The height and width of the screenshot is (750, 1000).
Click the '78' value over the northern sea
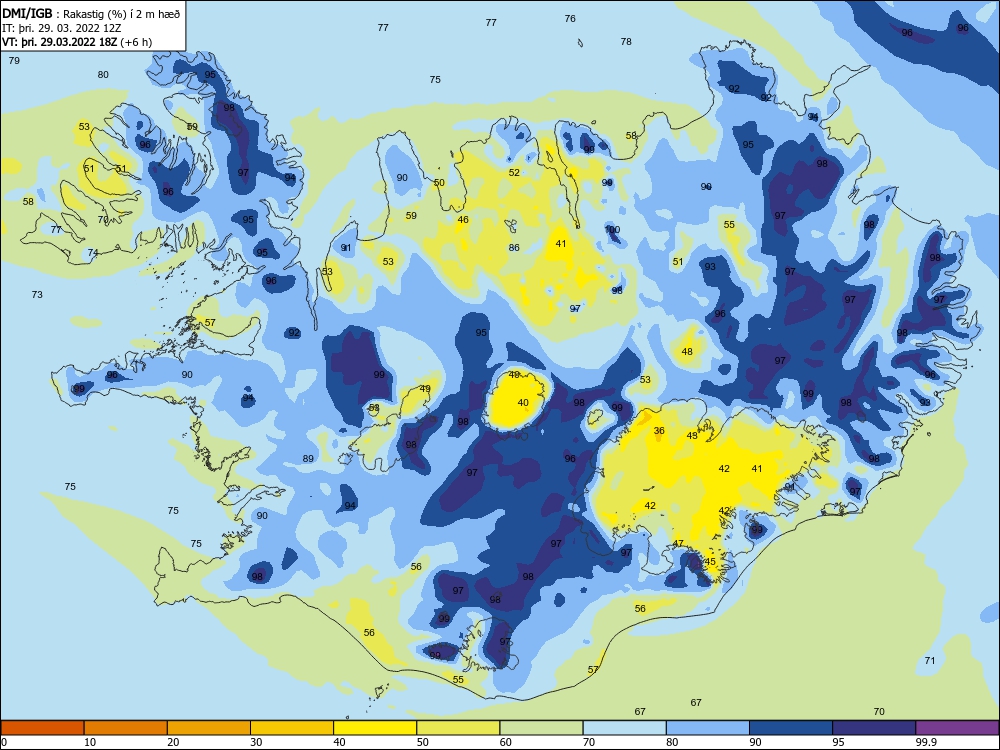(626, 41)
